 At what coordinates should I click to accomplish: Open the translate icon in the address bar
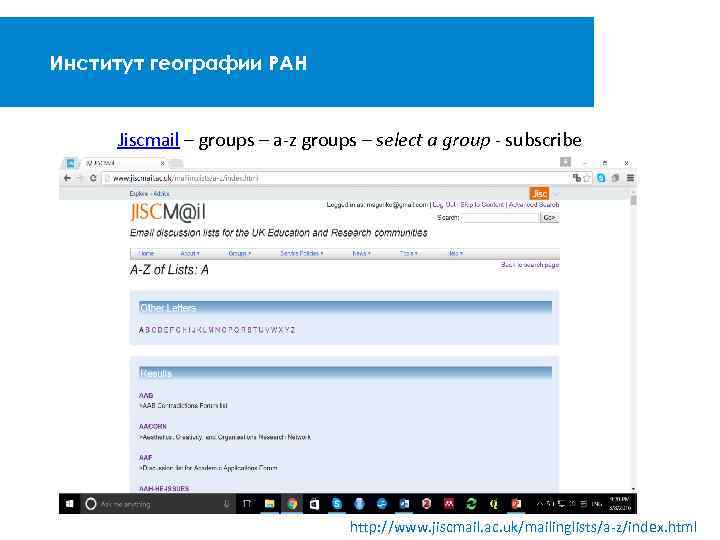[577, 178]
